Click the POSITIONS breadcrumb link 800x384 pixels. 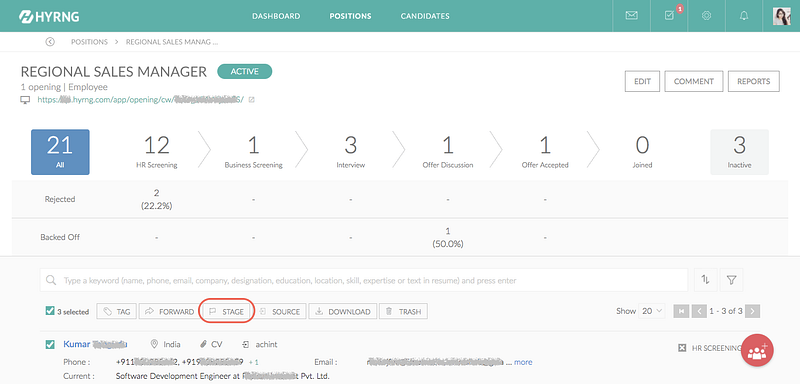point(89,42)
